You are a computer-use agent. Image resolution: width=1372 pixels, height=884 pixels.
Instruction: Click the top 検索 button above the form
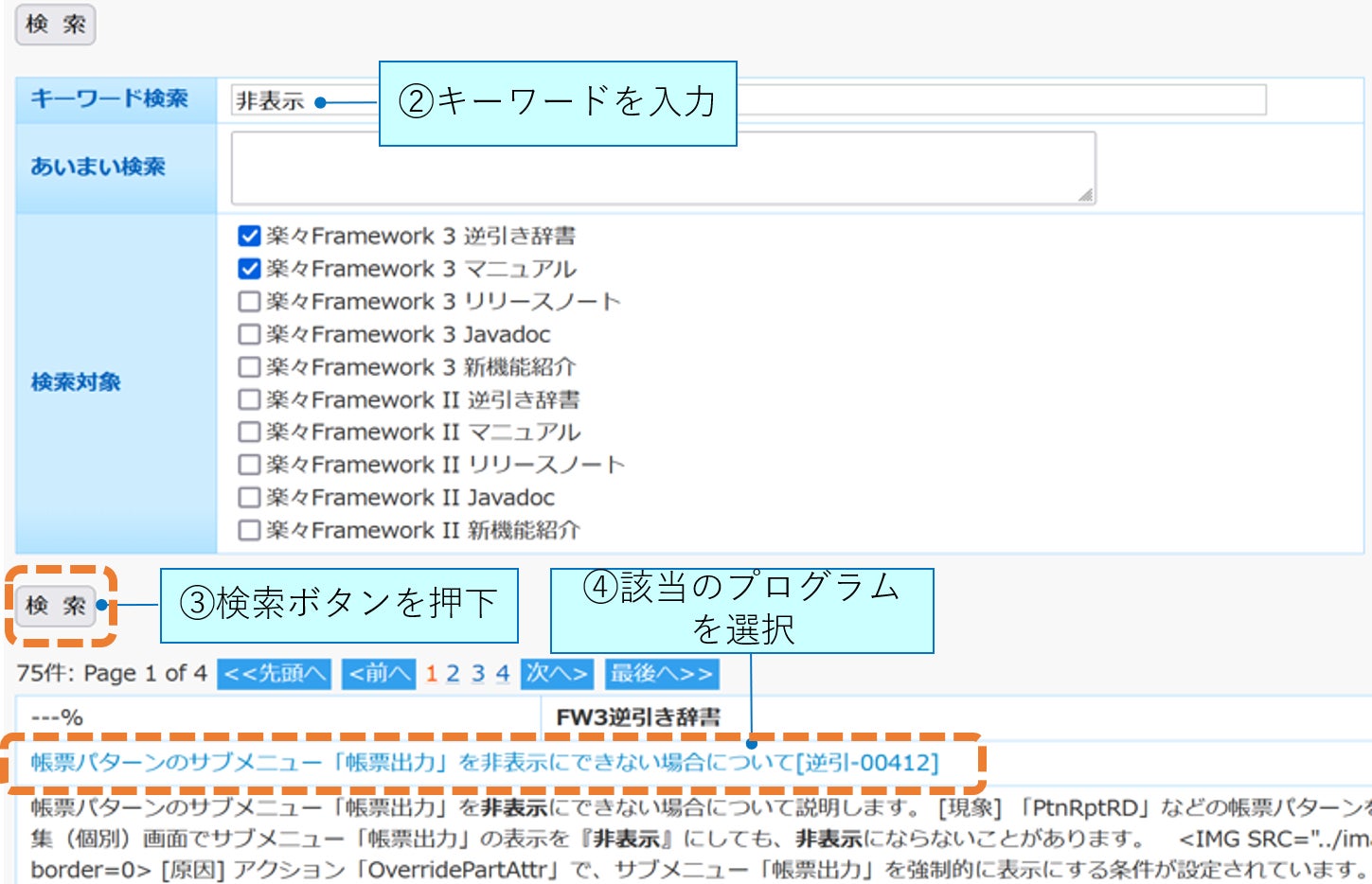55,25
